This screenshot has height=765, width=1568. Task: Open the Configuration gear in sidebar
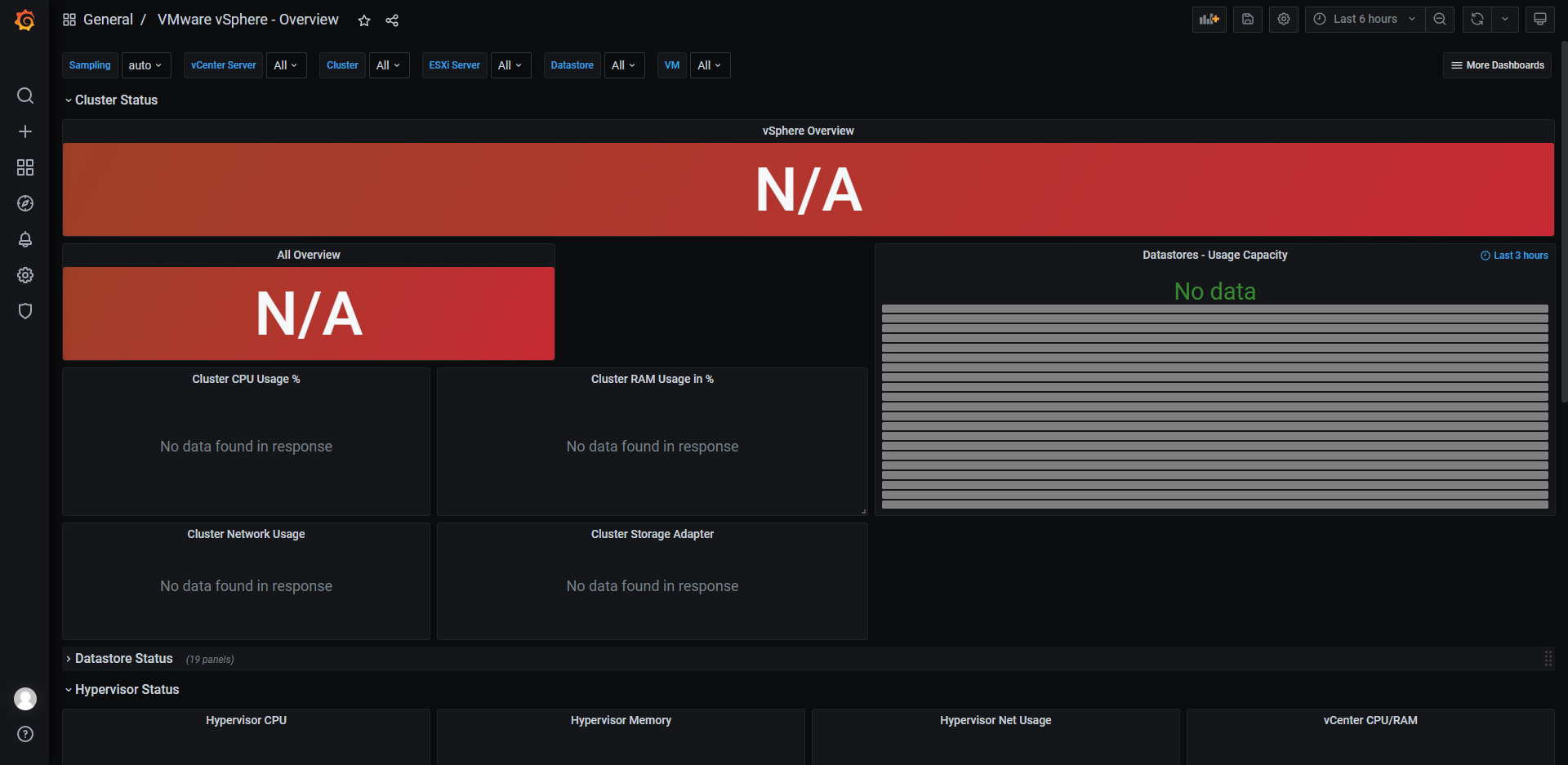[25, 275]
